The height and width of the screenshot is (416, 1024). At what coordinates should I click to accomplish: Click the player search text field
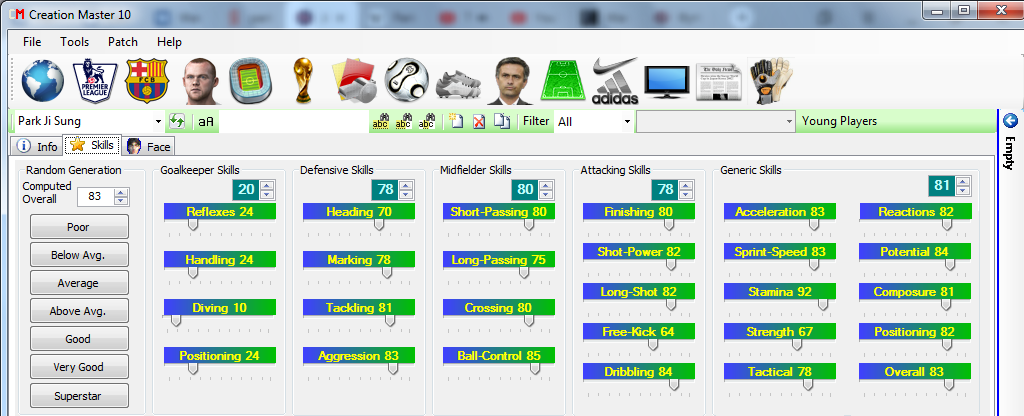(x=292, y=121)
